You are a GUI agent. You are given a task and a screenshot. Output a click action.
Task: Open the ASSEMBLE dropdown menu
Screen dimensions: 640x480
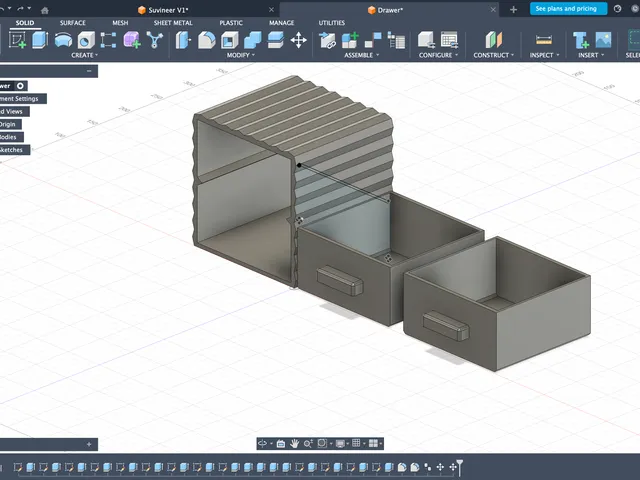click(x=361, y=55)
